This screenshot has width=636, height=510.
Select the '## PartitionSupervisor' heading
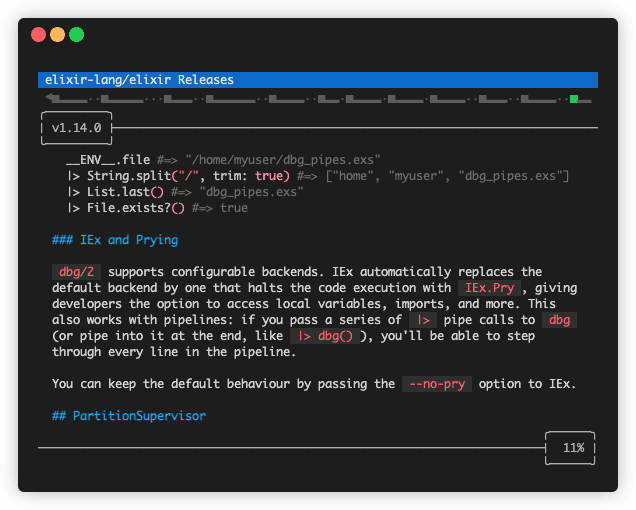click(129, 416)
